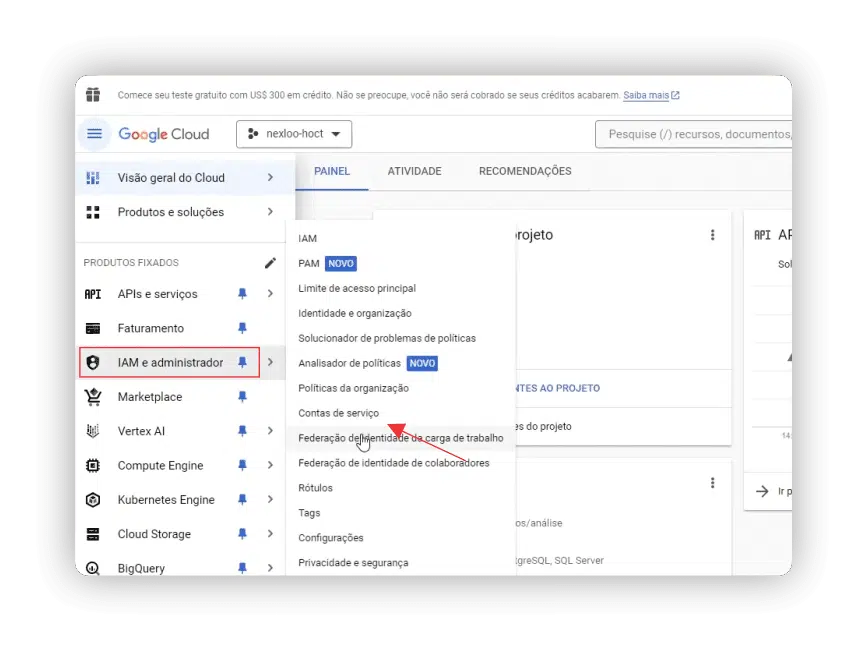Expand the APIs e serviços submenu arrow
867x651 pixels.
click(270, 294)
